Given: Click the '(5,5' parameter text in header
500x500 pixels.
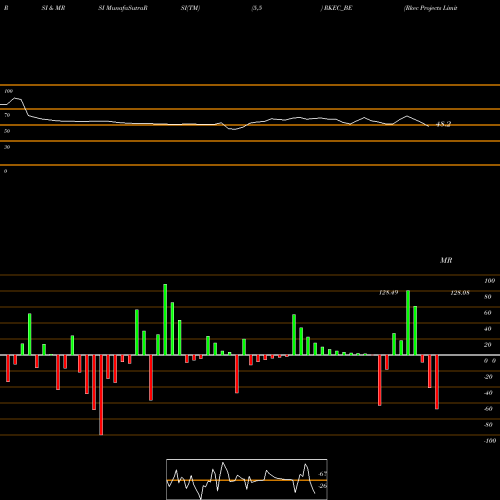Looking at the screenshot, I should [257, 8].
